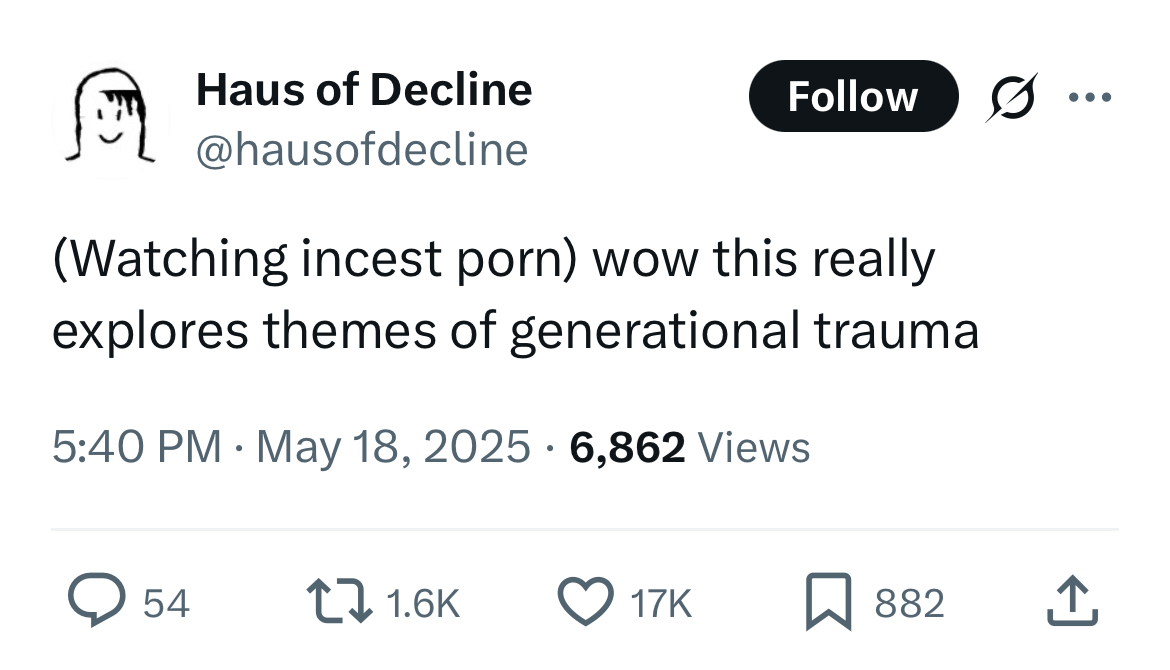Bookmark the post with bookmark icon
The height and width of the screenshot is (670, 1170).
[x=828, y=601]
